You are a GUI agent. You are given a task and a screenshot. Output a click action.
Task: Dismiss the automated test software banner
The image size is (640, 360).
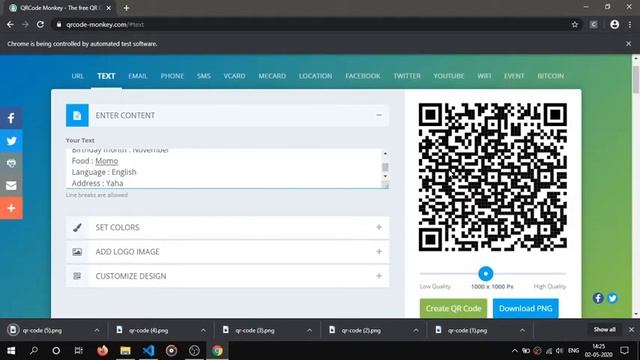[629, 44]
